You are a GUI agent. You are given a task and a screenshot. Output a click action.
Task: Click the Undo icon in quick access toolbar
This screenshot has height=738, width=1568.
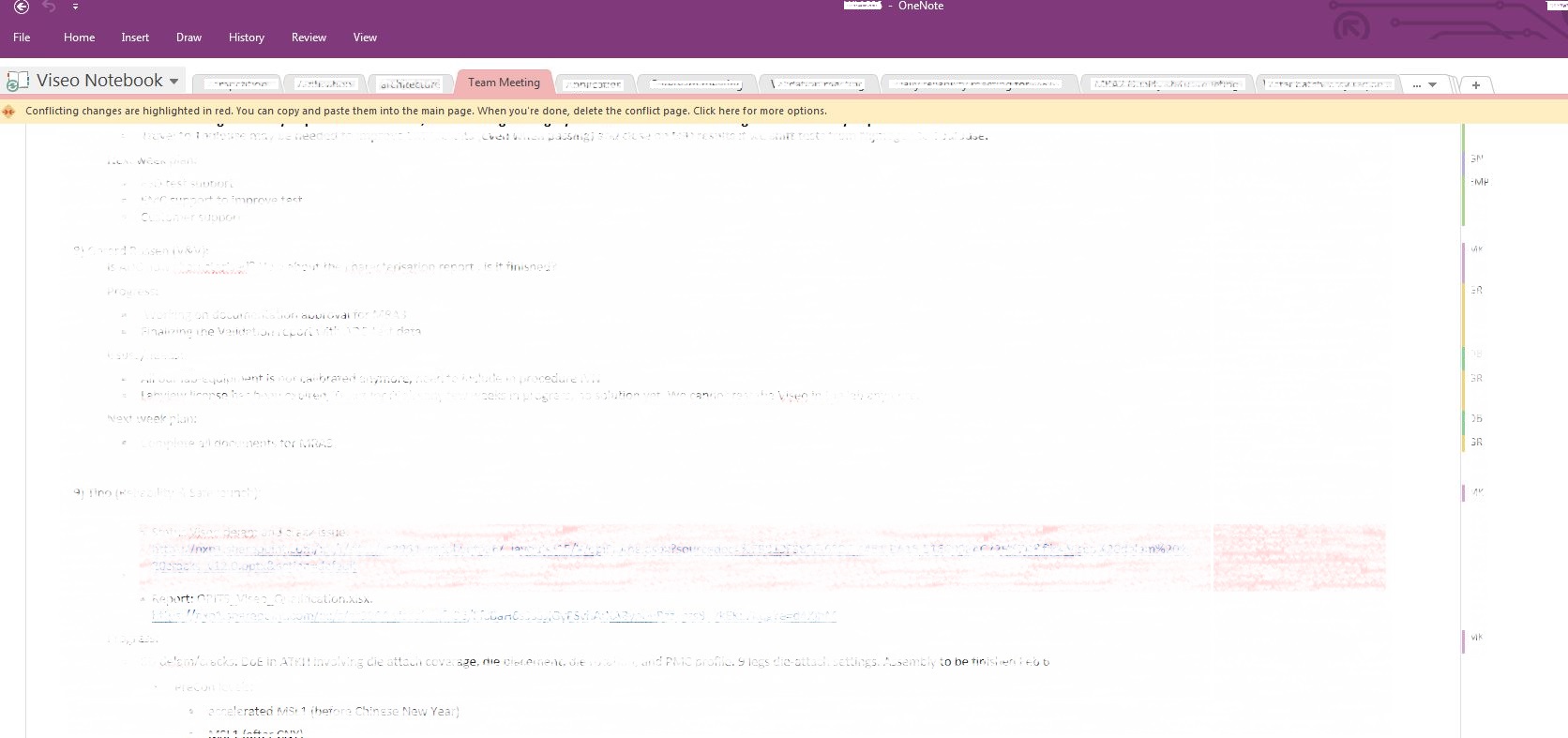[x=49, y=7]
